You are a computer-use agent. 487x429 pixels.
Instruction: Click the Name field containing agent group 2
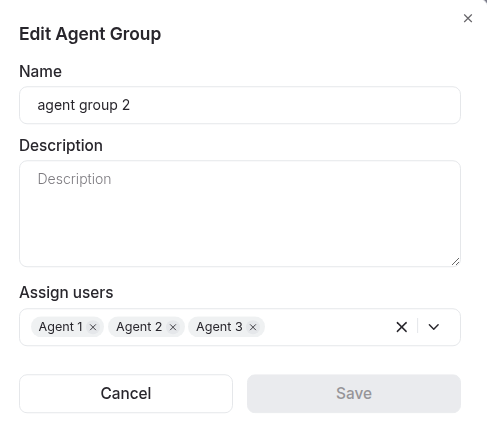click(240, 105)
